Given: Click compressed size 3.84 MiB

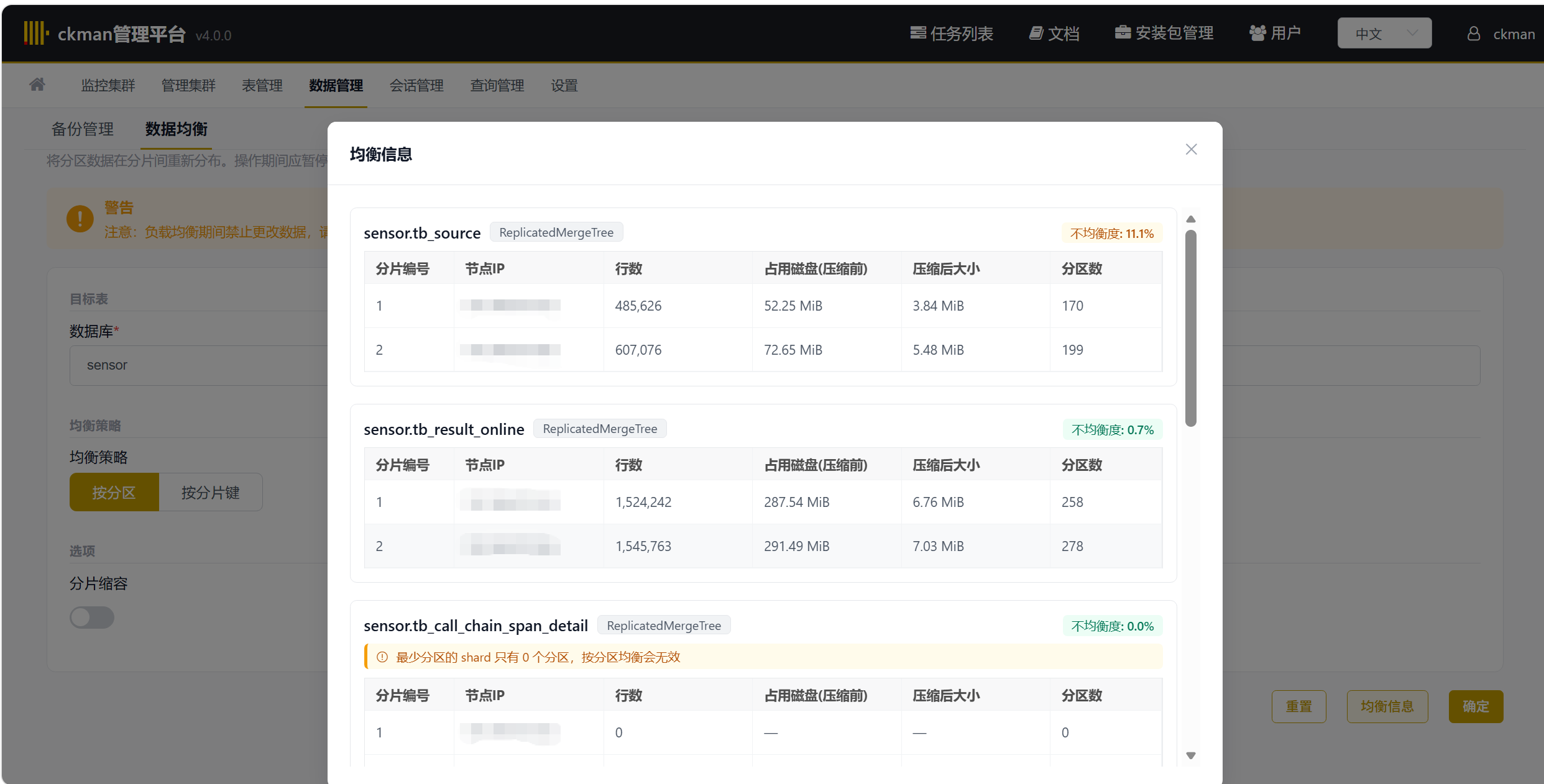Looking at the screenshot, I should [938, 306].
